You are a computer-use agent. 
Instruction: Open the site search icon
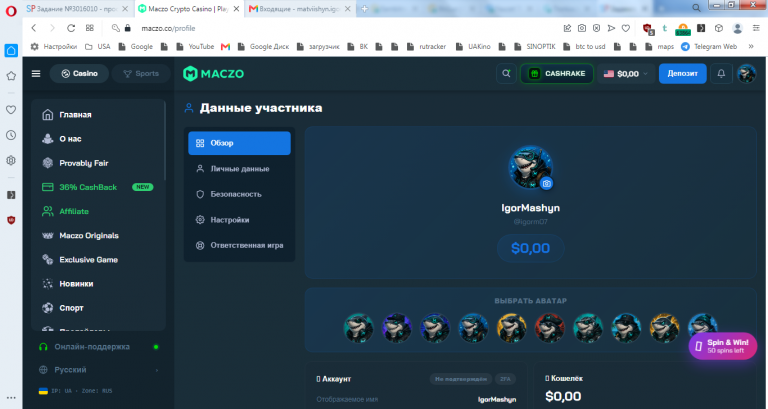coord(506,73)
